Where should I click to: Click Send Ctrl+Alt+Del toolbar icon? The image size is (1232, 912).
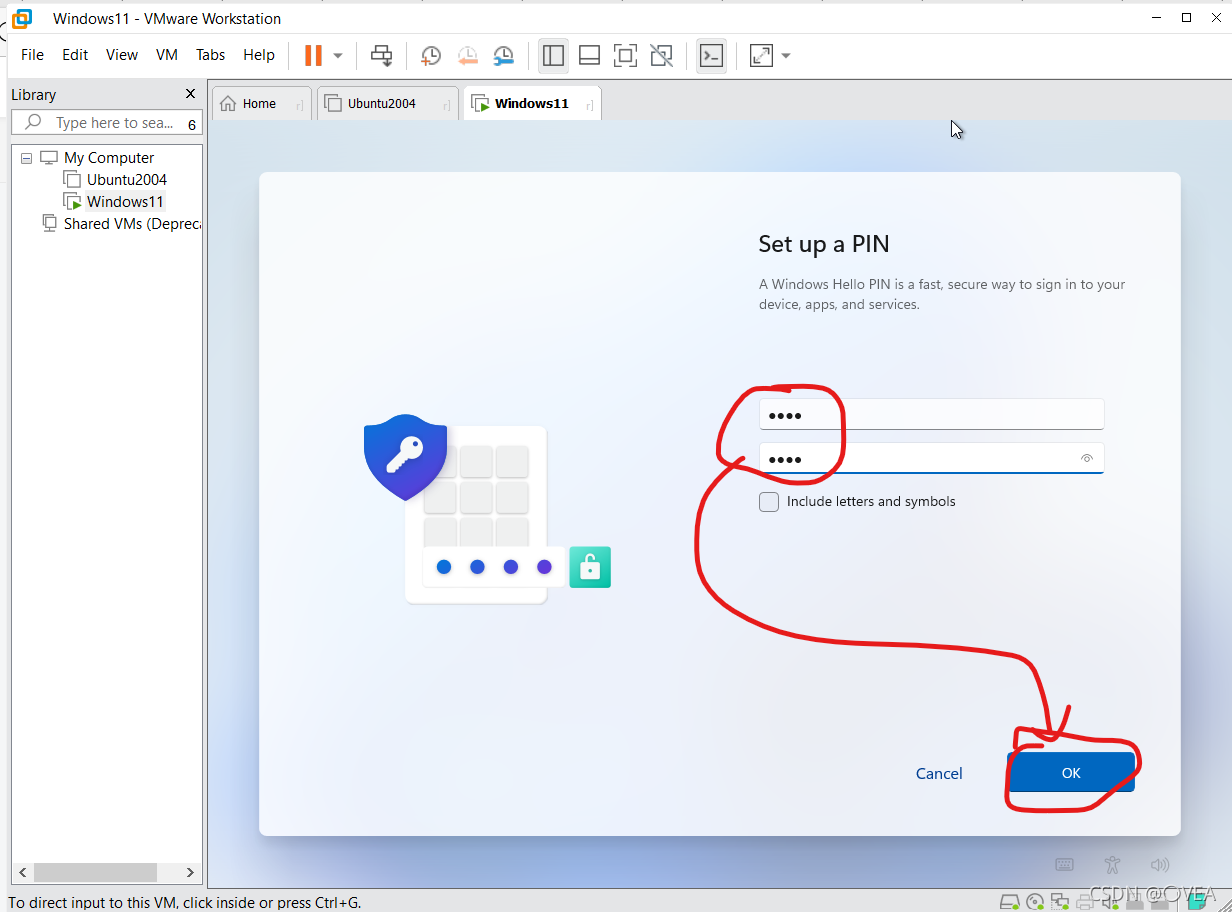[381, 55]
